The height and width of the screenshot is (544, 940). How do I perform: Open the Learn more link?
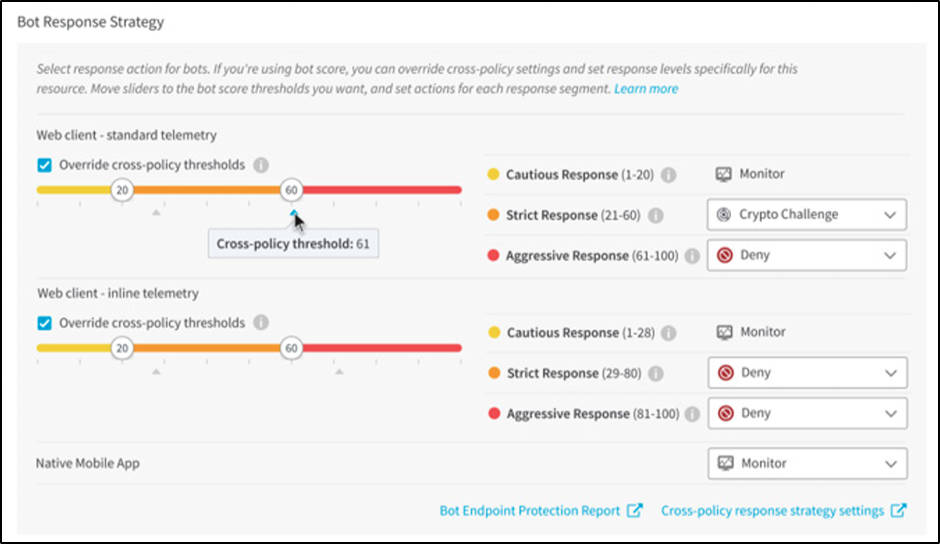(646, 89)
